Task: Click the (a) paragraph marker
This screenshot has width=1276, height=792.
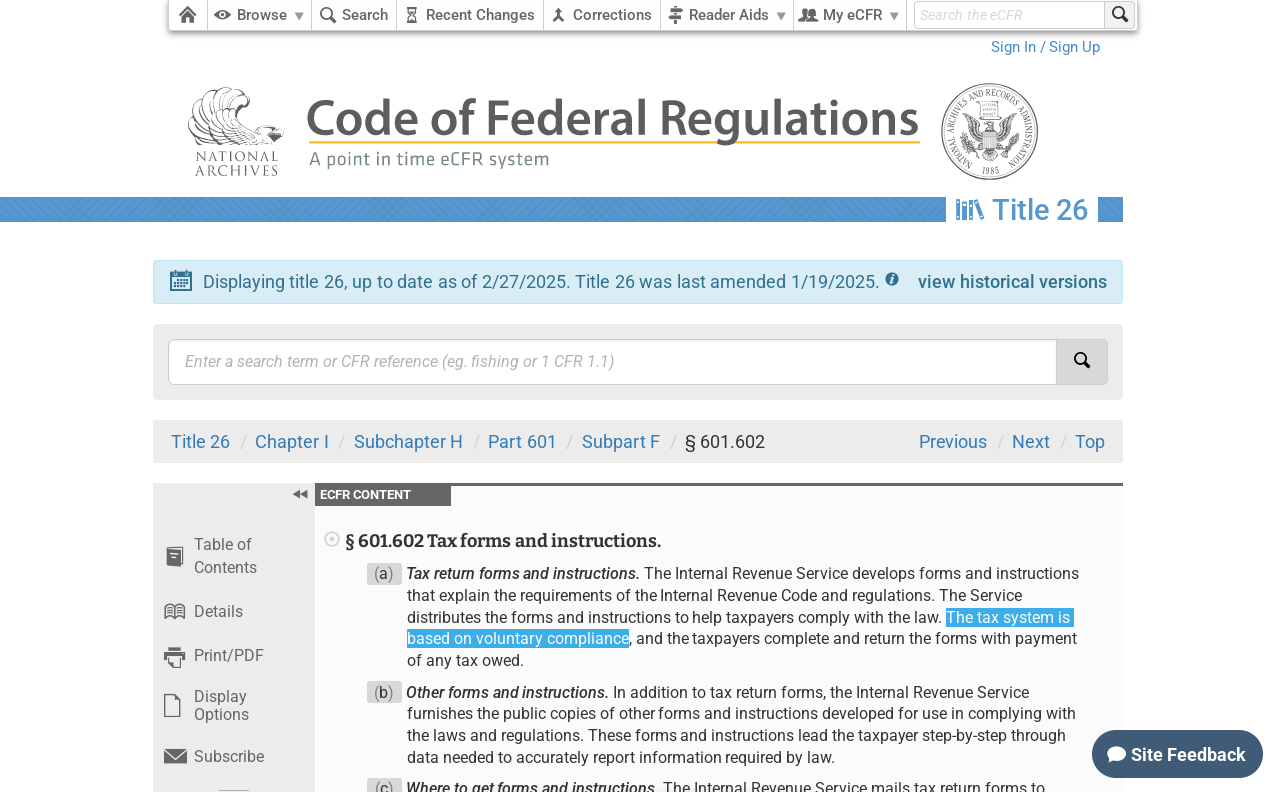Action: [x=384, y=574]
